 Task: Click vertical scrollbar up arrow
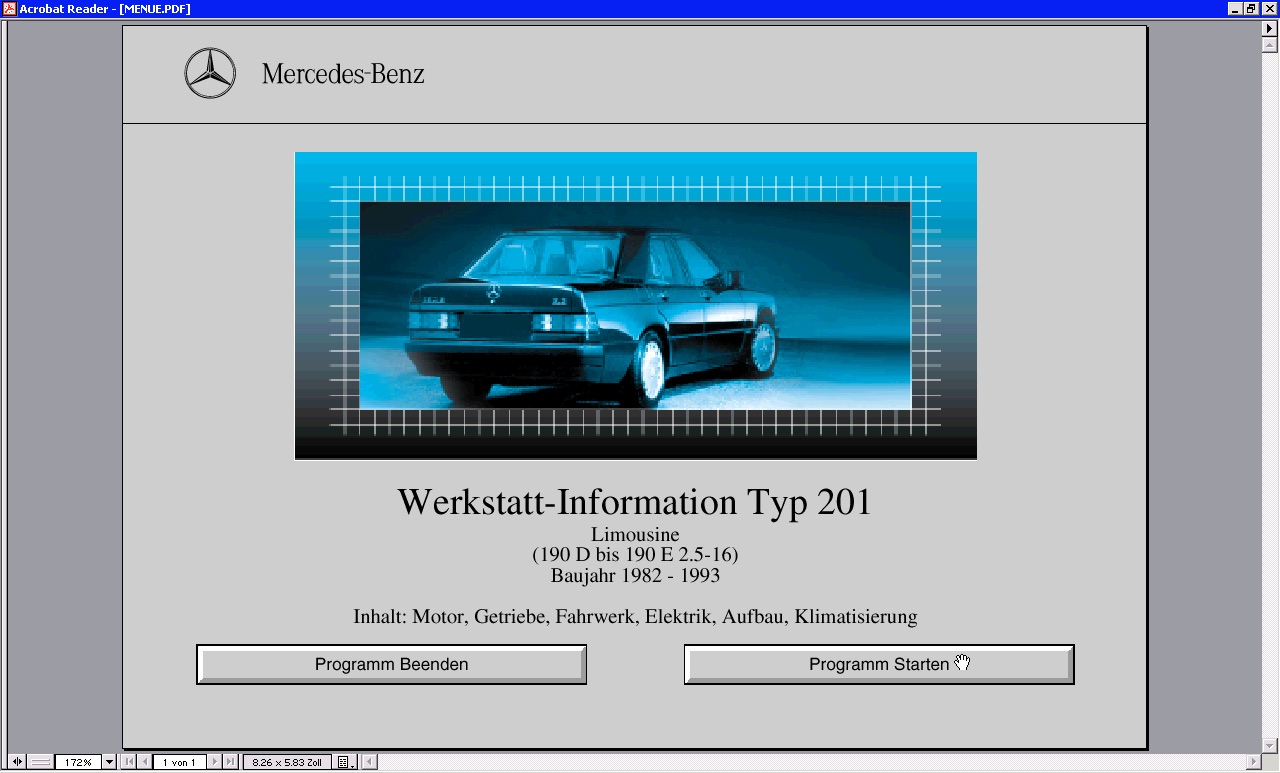(x=1271, y=45)
